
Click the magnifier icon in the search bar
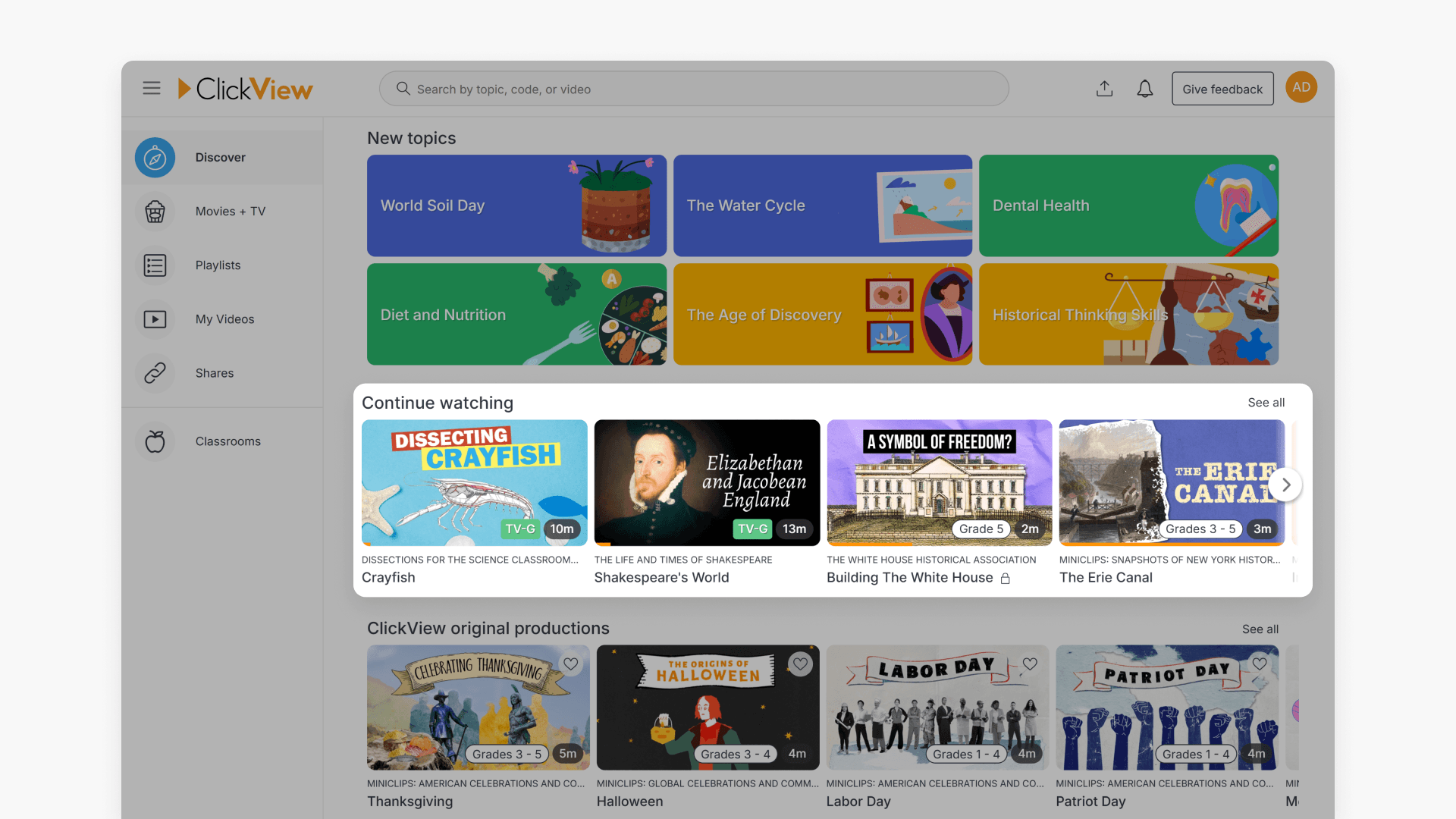pos(403,89)
